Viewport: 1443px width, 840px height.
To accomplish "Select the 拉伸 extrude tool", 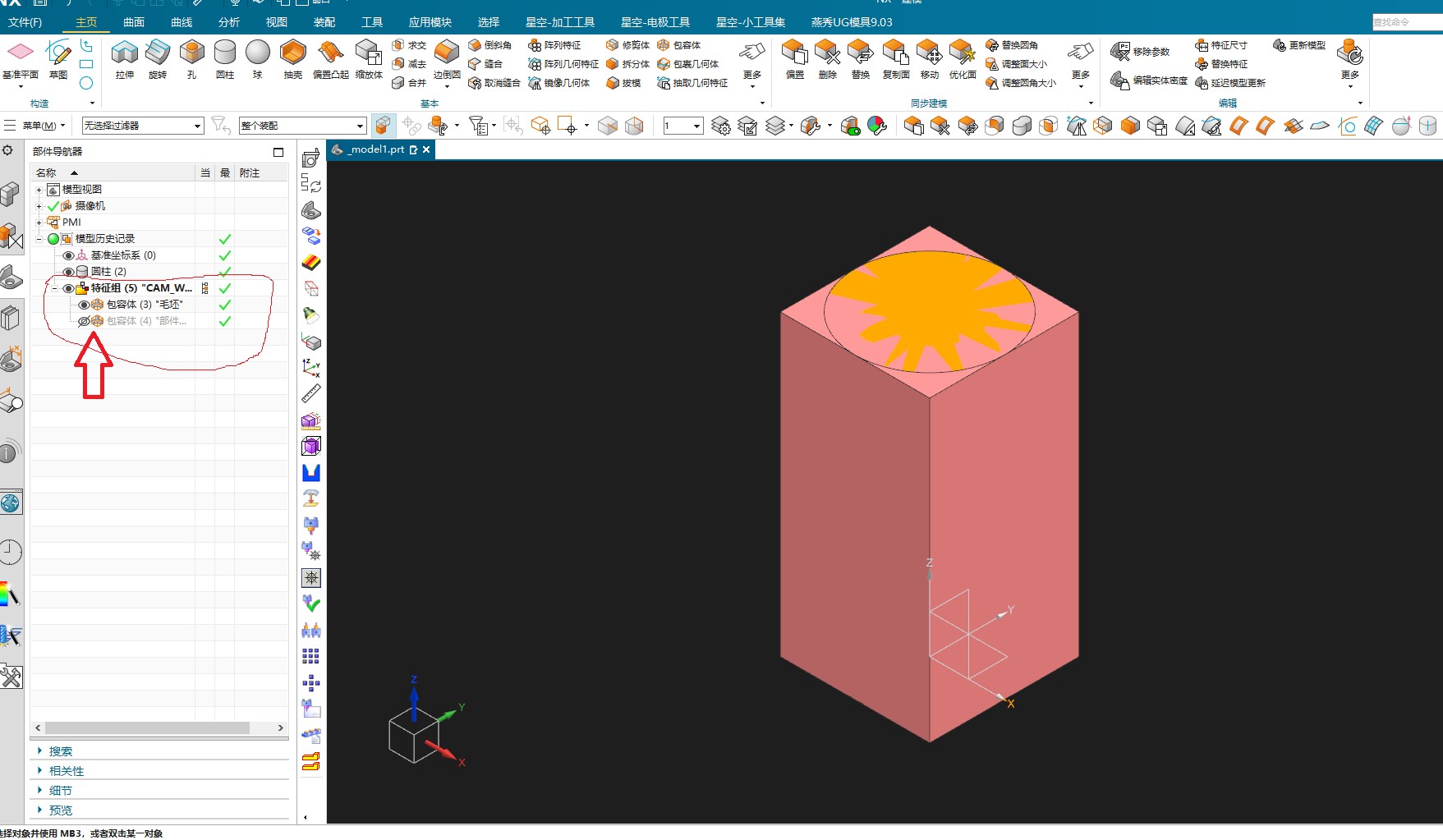I will [x=125, y=59].
